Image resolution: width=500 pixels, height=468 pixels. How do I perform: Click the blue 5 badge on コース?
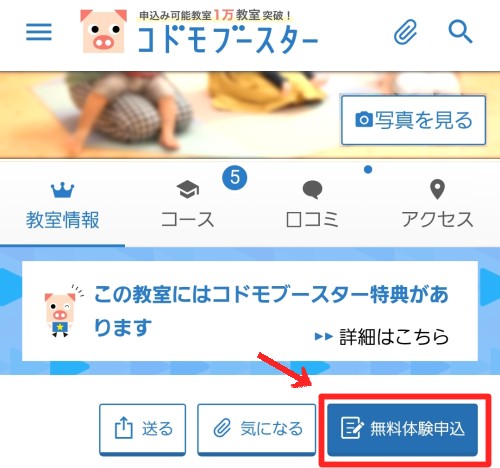click(x=235, y=177)
